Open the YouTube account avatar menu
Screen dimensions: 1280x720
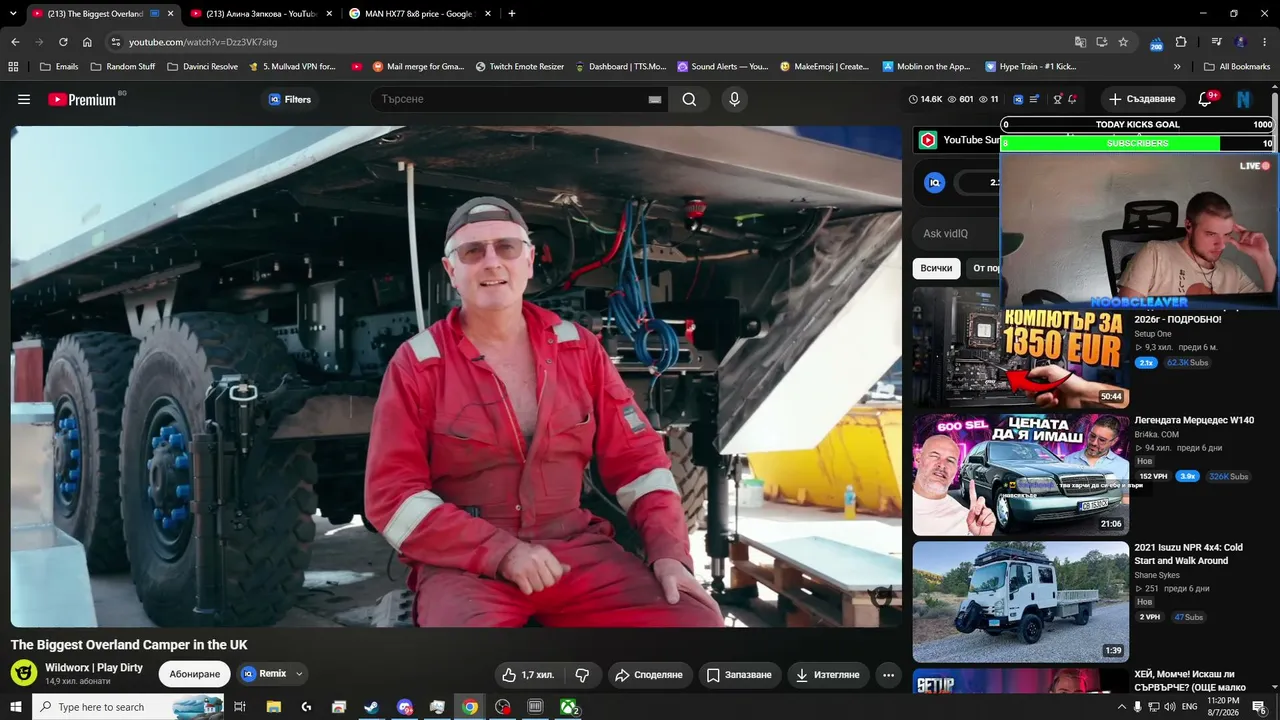[x=1244, y=99]
